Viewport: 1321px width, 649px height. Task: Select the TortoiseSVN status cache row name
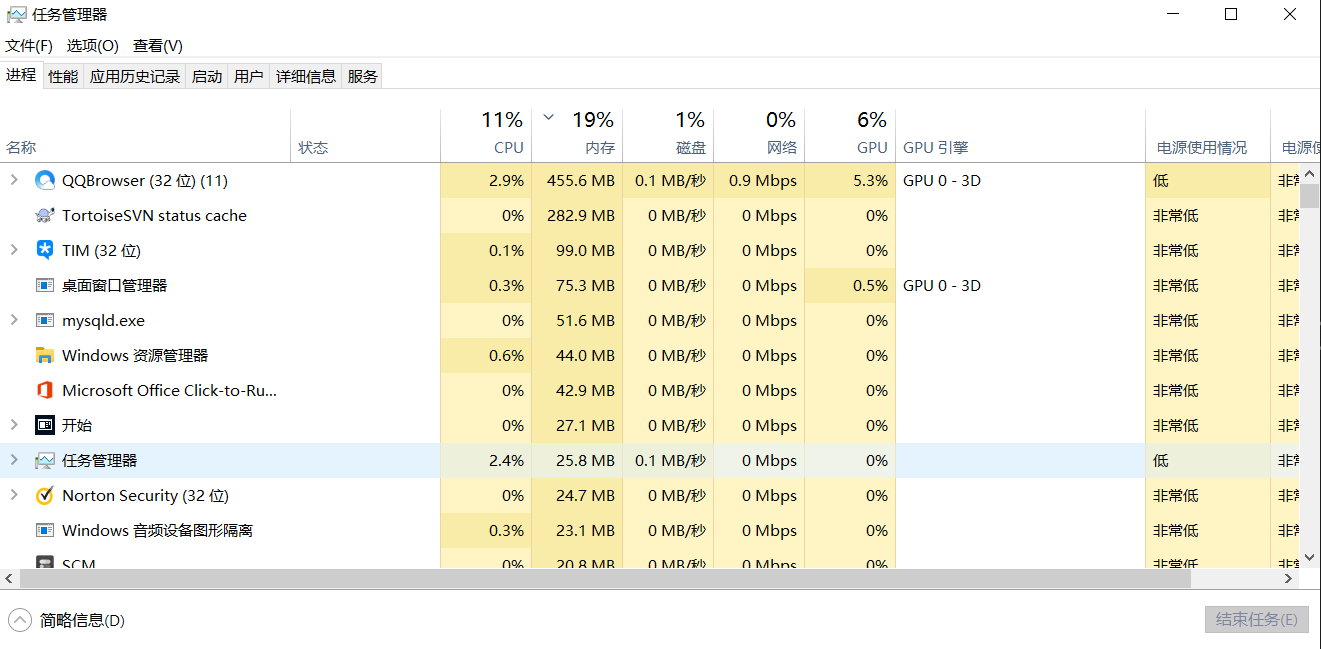[154, 216]
